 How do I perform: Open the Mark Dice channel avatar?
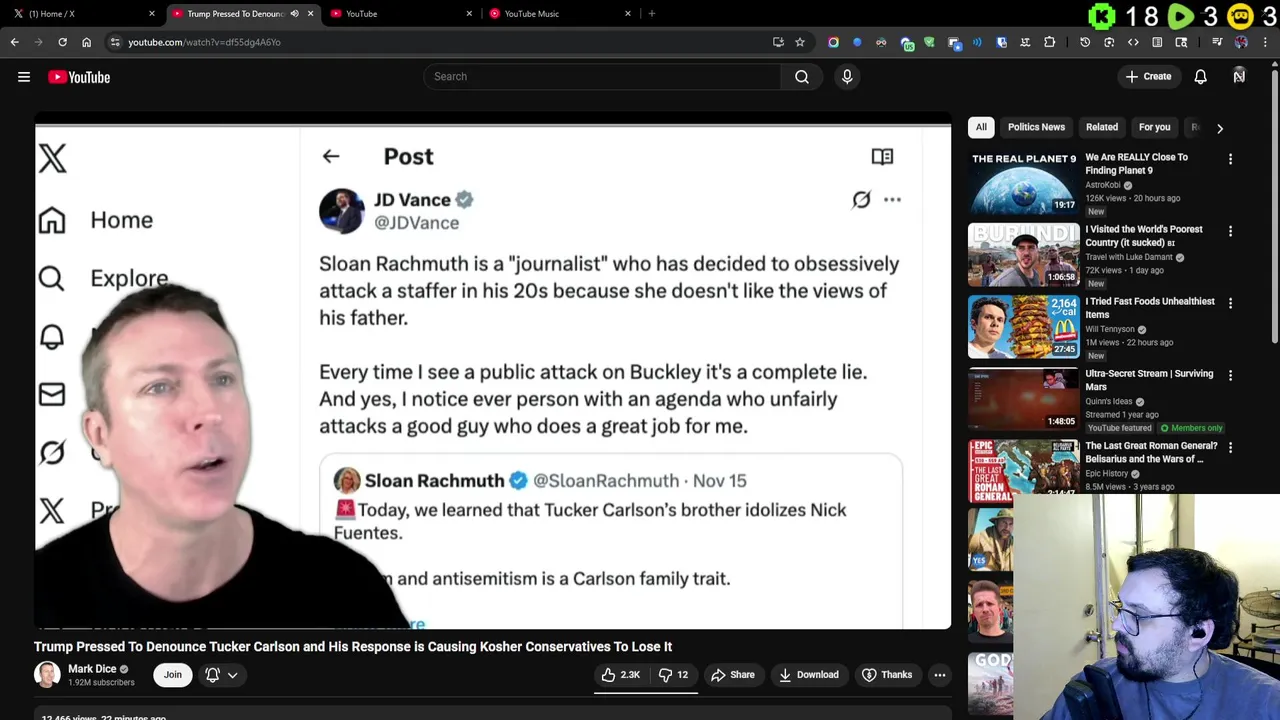coord(47,675)
